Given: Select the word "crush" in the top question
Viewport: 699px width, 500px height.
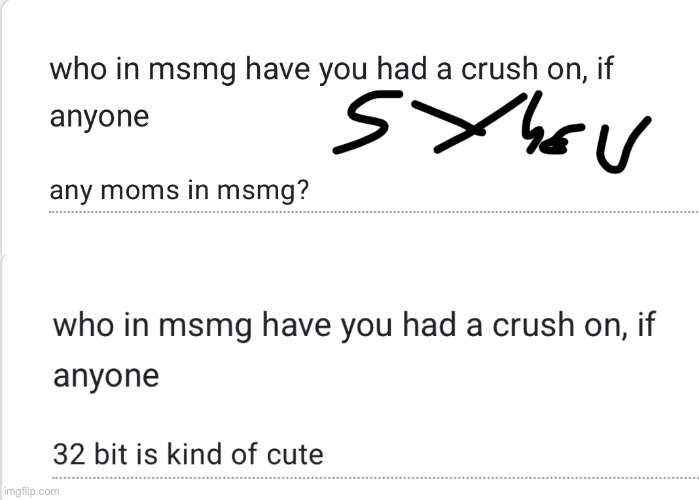Looking at the screenshot, I should (510, 71).
